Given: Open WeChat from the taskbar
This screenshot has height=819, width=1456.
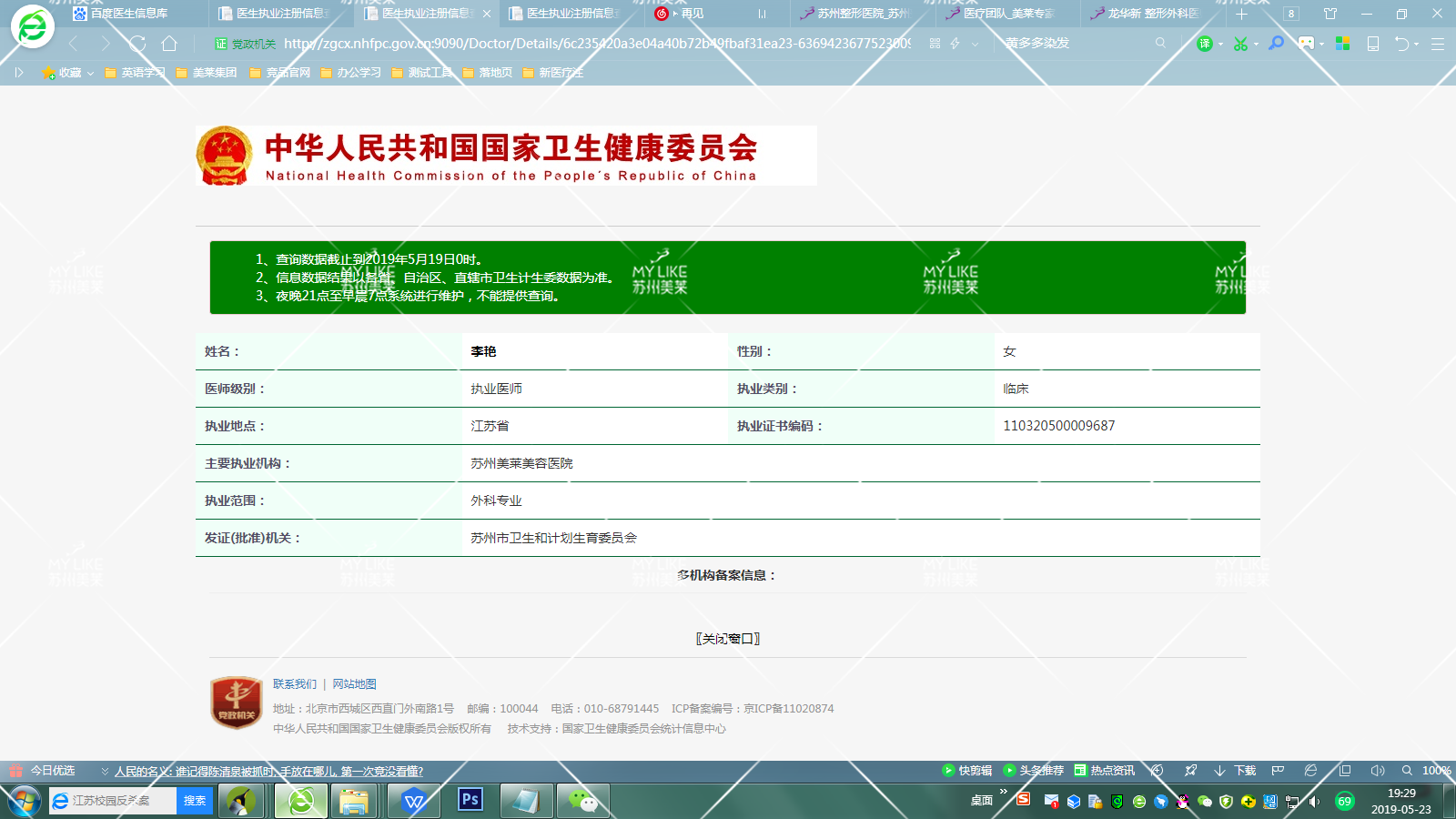Looking at the screenshot, I should coord(582,801).
